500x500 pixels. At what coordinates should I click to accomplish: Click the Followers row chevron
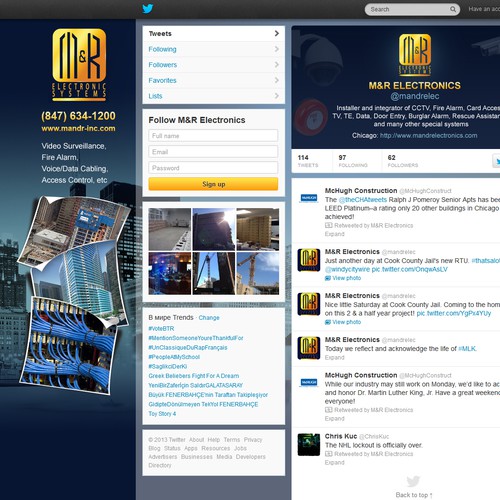(x=277, y=65)
